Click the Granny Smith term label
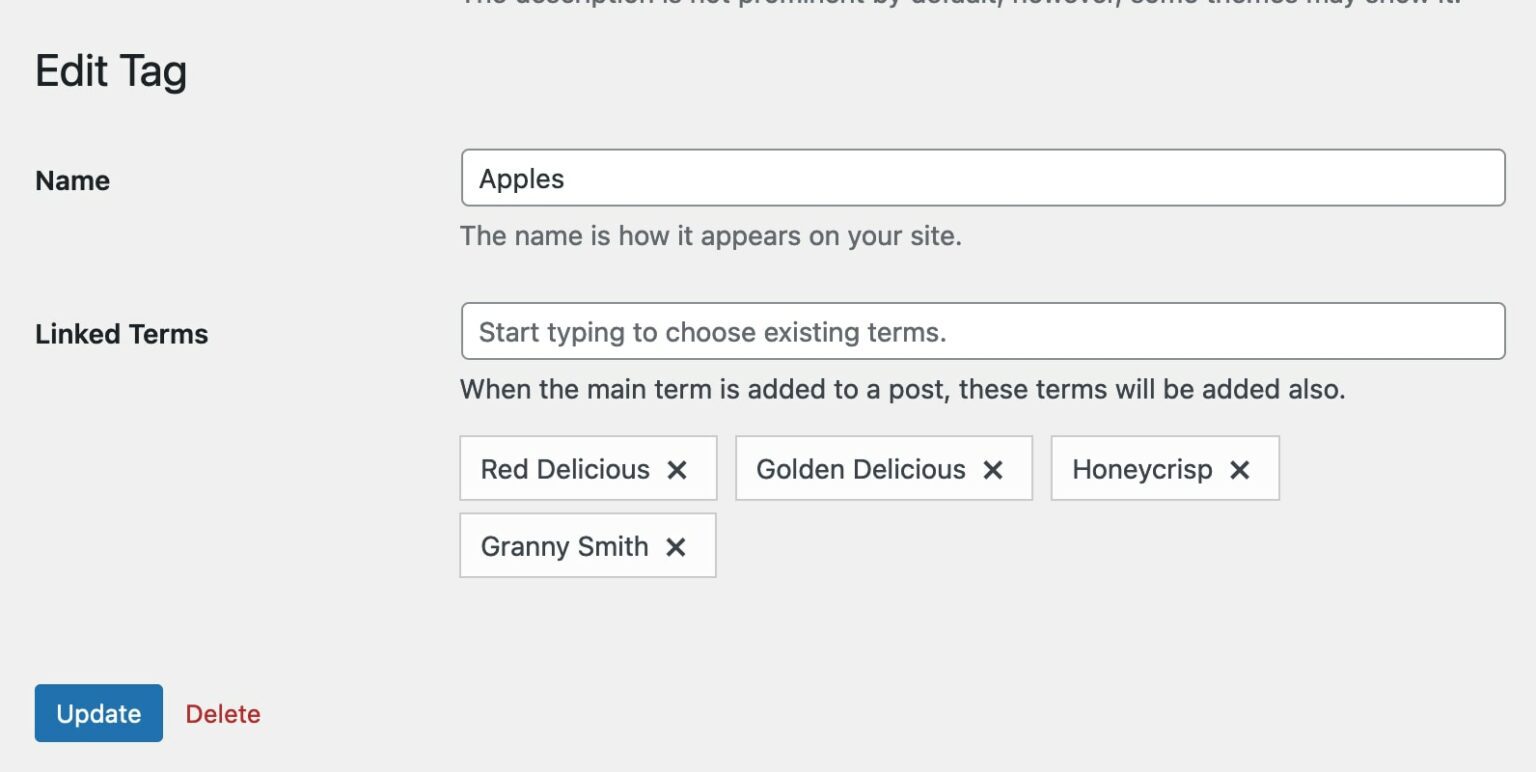The width and height of the screenshot is (1536, 772). (564, 547)
